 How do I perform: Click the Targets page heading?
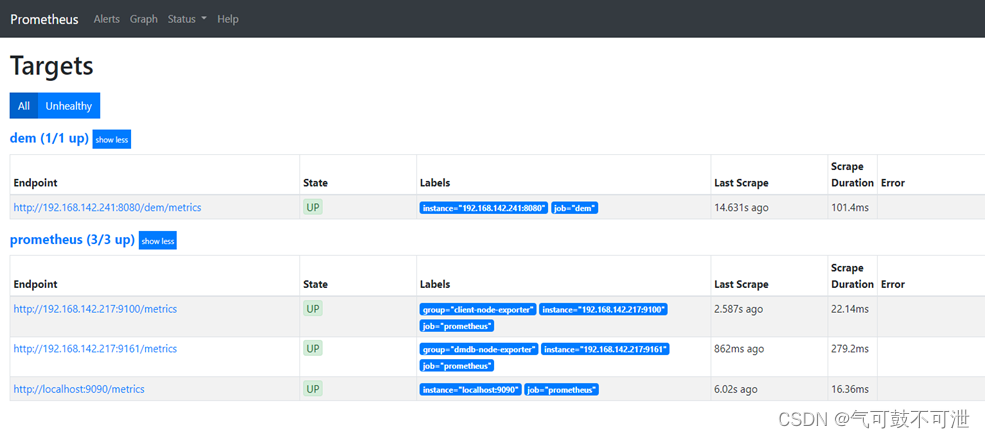[x=52, y=65]
